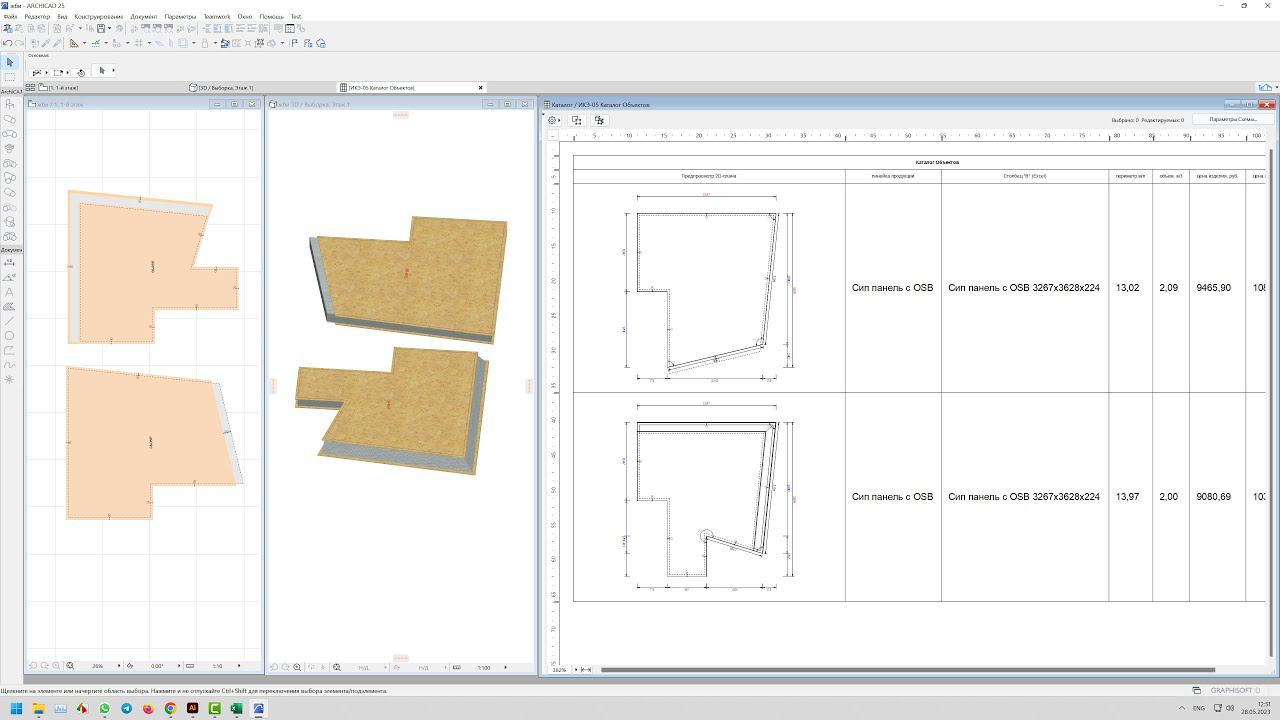
Task: Select the Spline tool in the toolbox
Action: 10,365
